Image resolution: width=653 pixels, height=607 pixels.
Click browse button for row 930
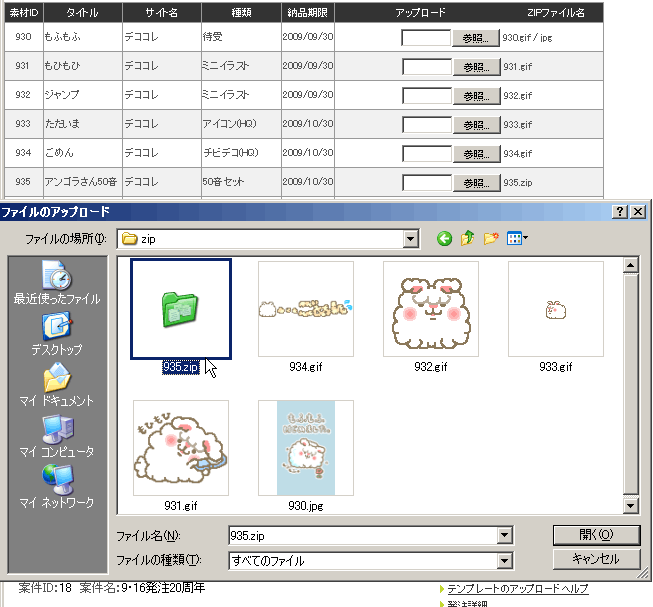(476, 38)
